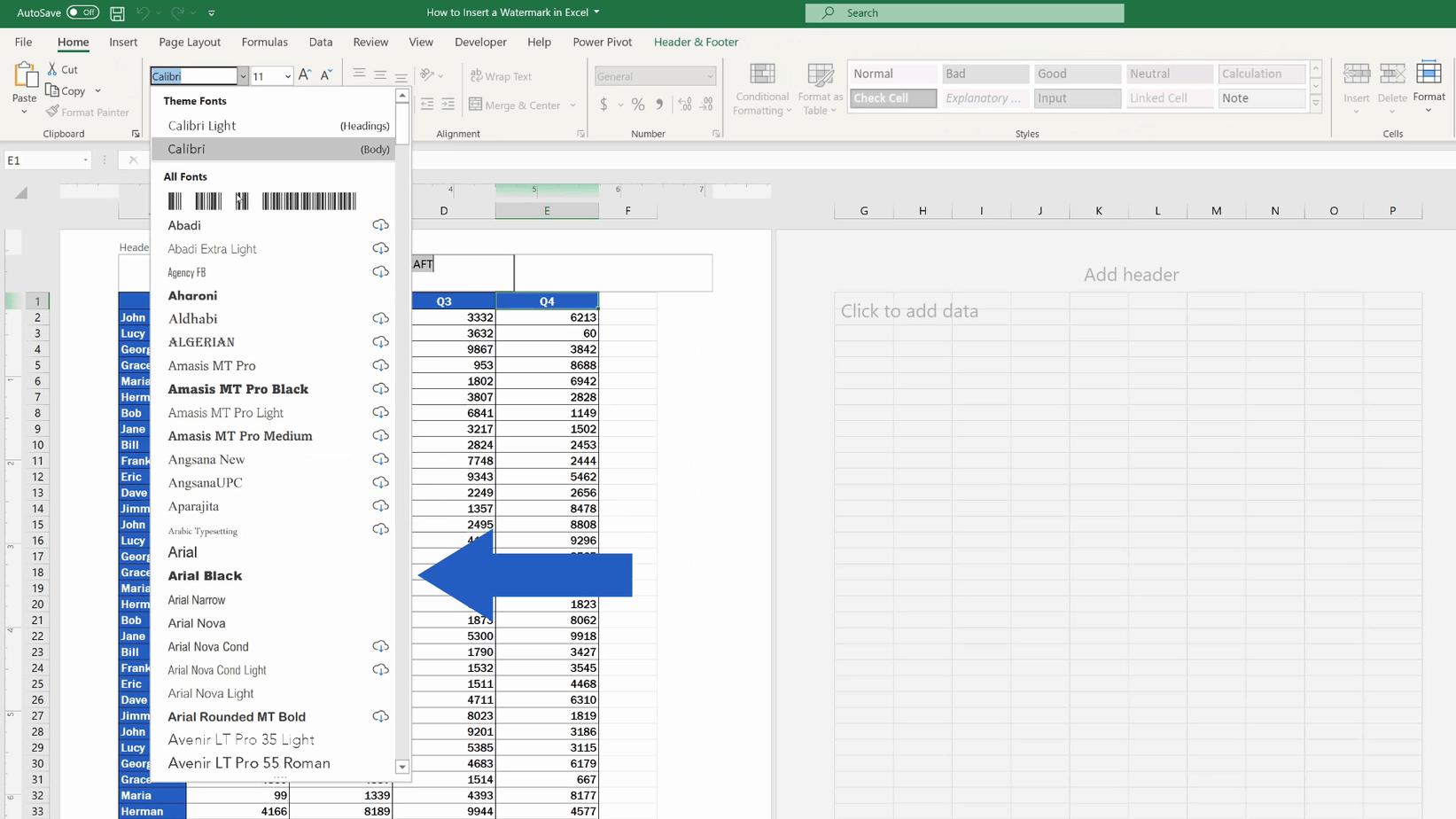Open the Power Pivot tab
The width and height of the screenshot is (1456, 819).
coord(602,42)
